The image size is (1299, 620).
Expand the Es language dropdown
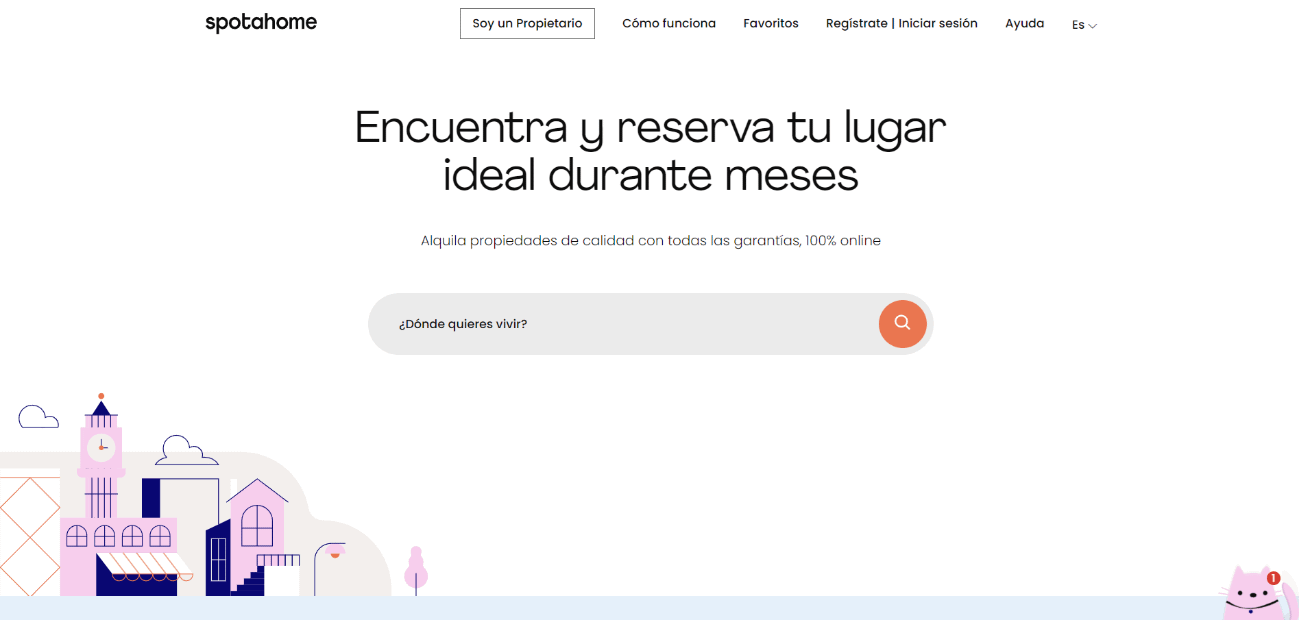1084,25
